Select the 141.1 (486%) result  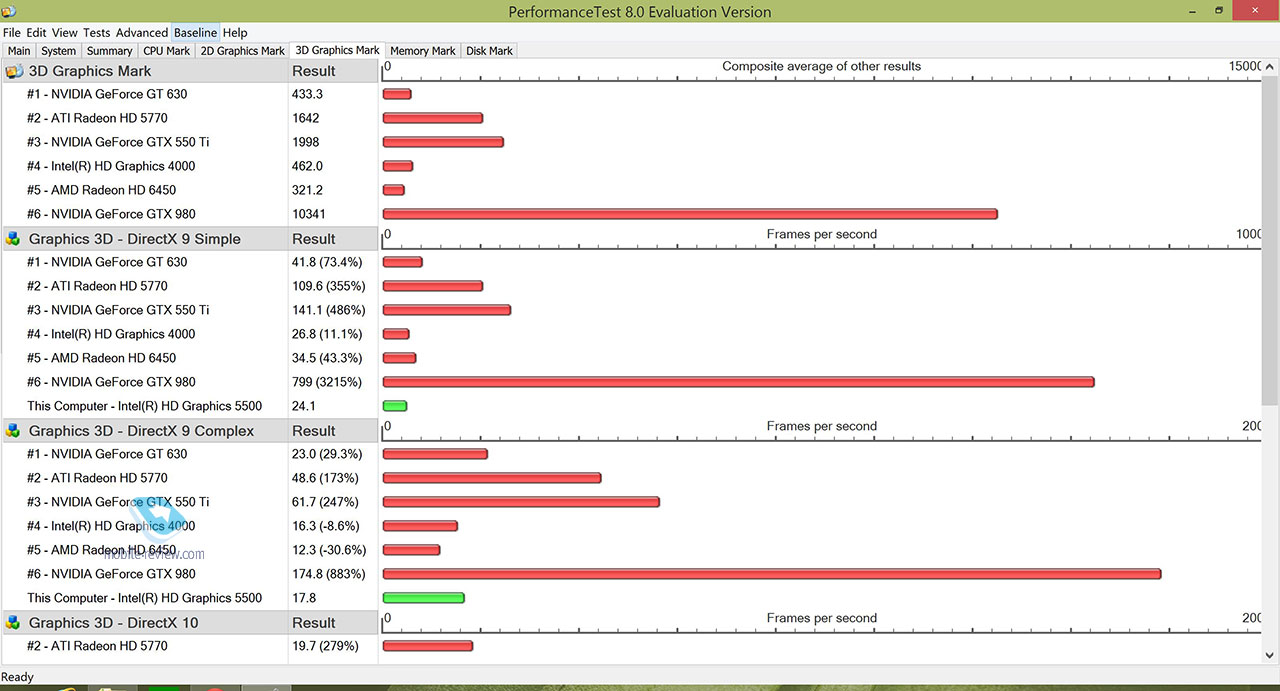coord(328,310)
